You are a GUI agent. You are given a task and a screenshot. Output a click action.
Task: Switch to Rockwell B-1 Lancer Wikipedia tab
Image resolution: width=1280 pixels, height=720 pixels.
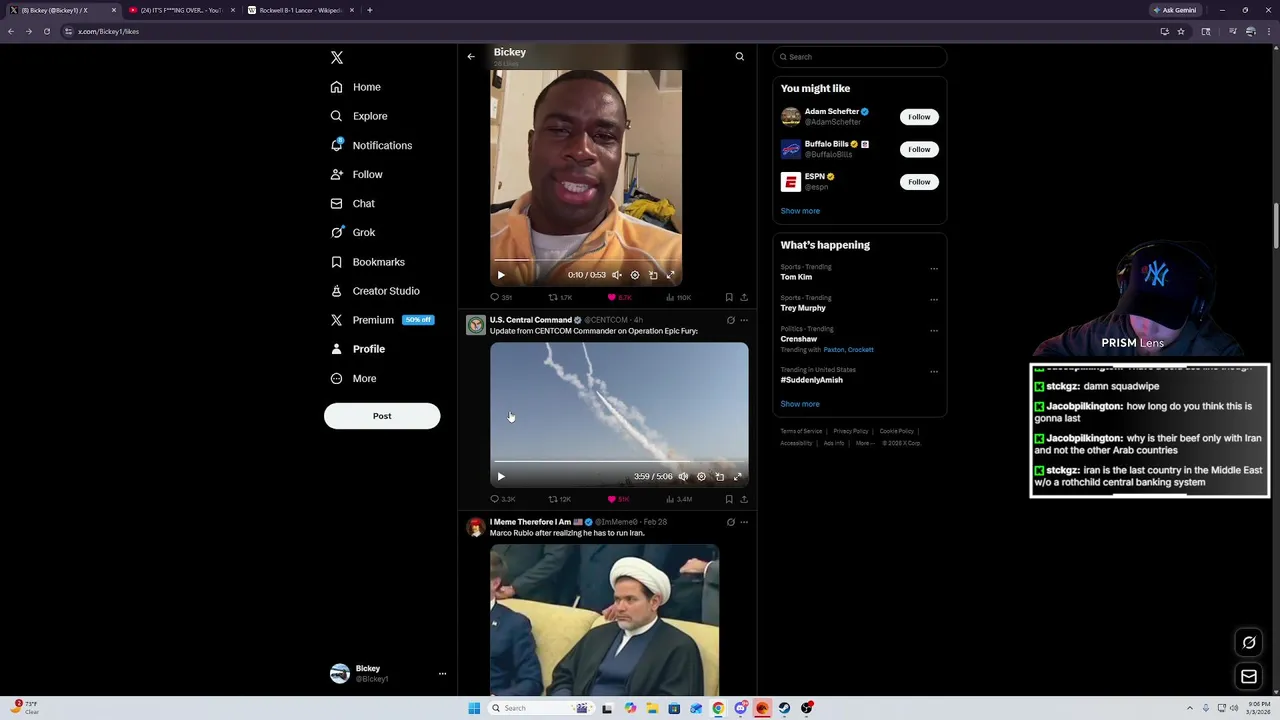300,10
